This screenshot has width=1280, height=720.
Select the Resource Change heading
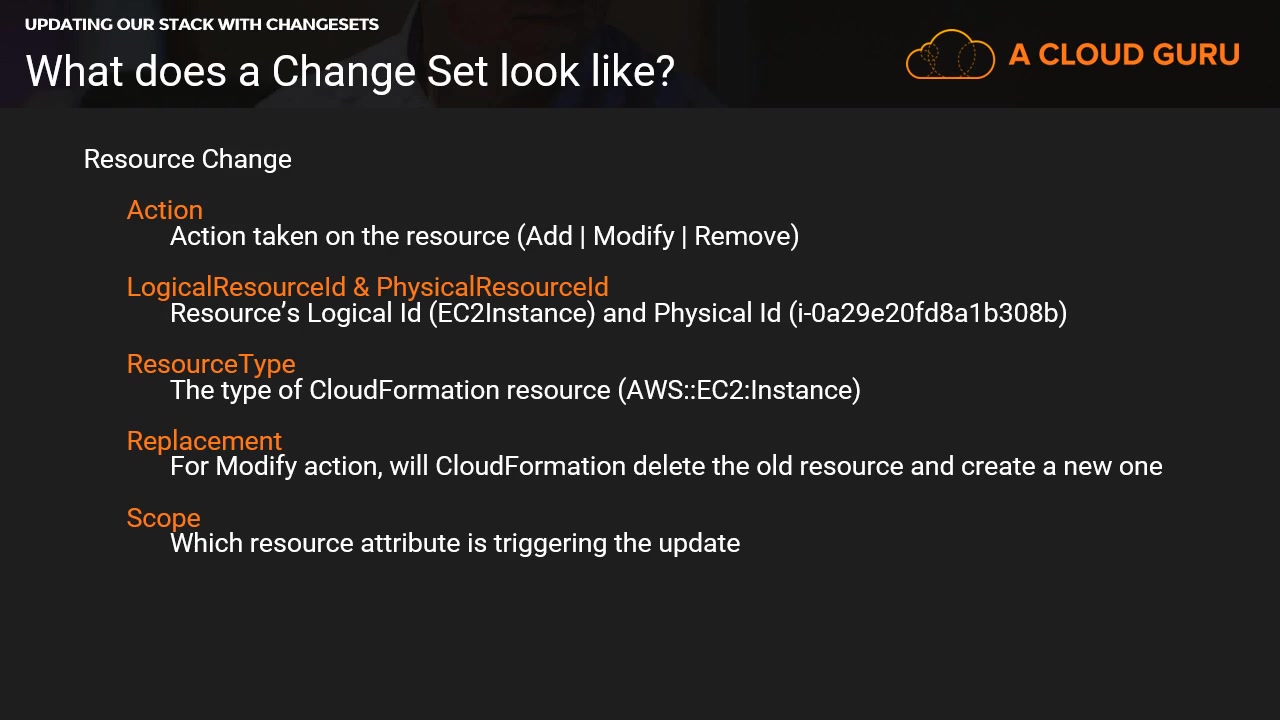coord(188,159)
